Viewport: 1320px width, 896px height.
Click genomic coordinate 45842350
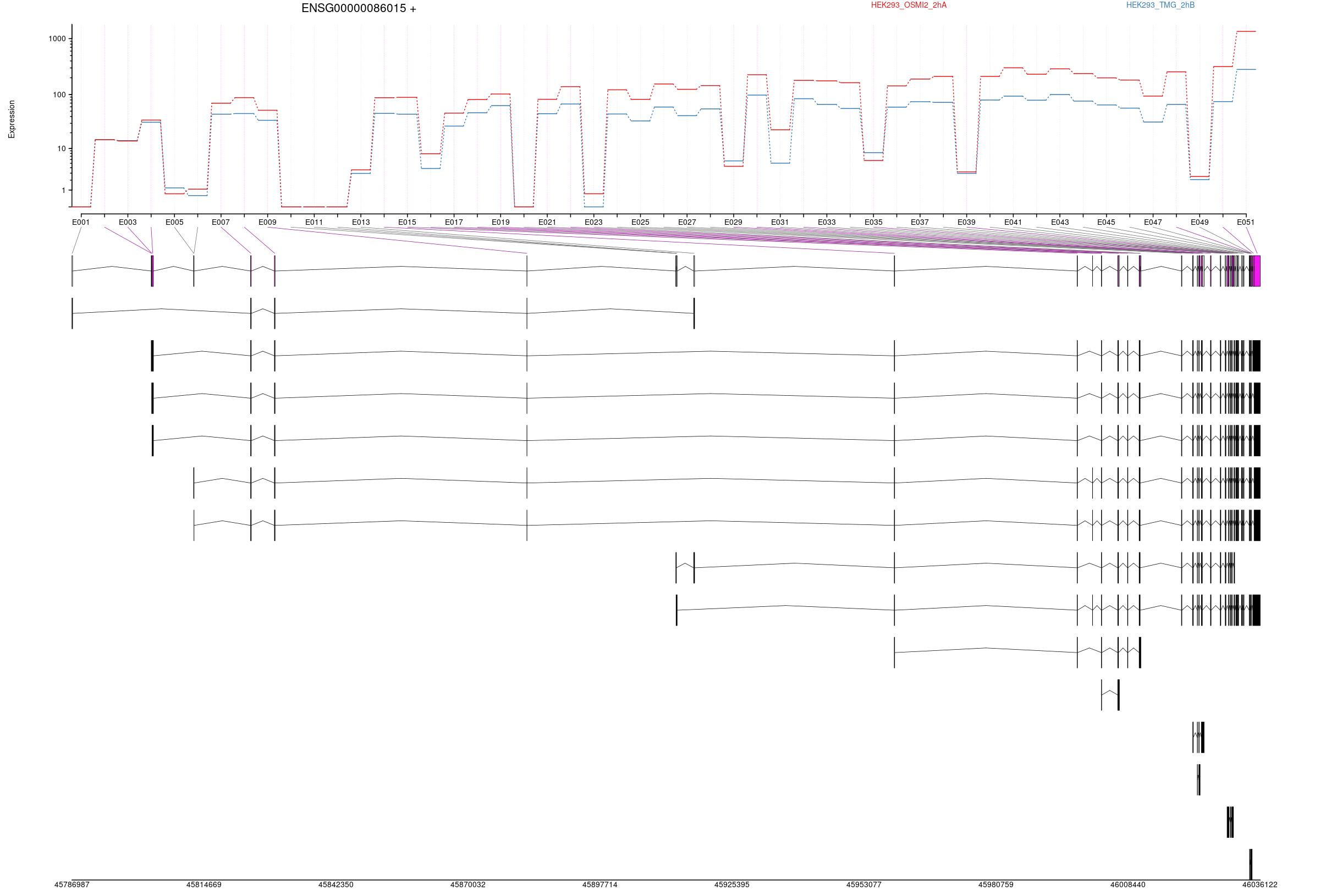[x=335, y=885]
